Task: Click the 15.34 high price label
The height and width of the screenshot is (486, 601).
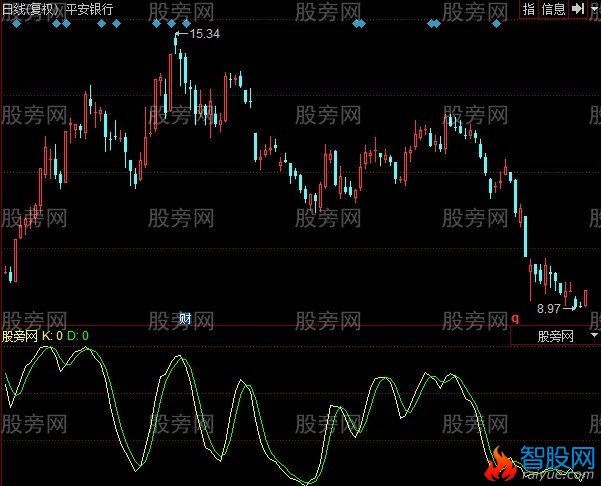Action: [x=204, y=34]
